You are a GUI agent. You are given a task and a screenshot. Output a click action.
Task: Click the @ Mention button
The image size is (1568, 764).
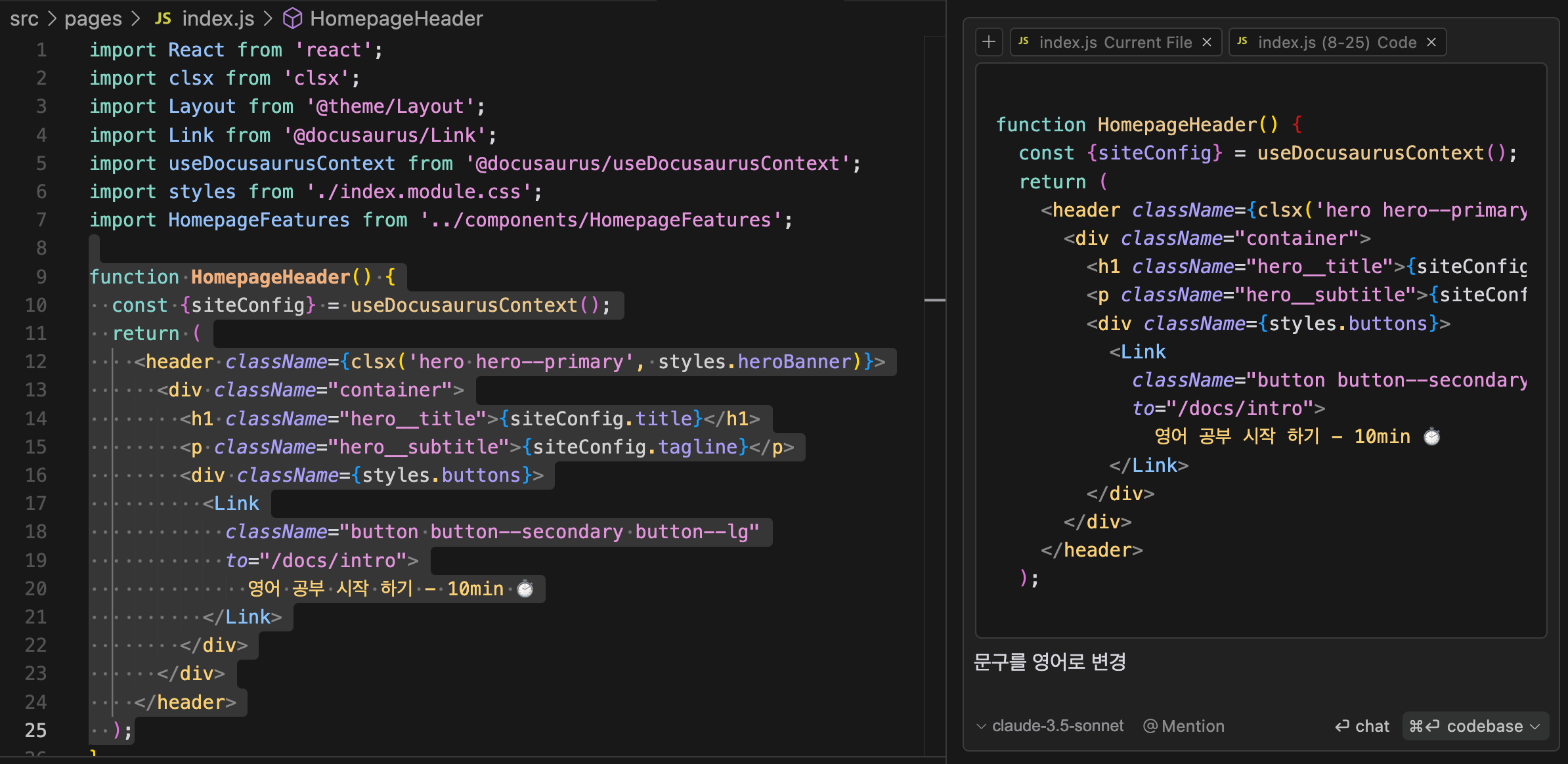pyautogui.click(x=1184, y=726)
